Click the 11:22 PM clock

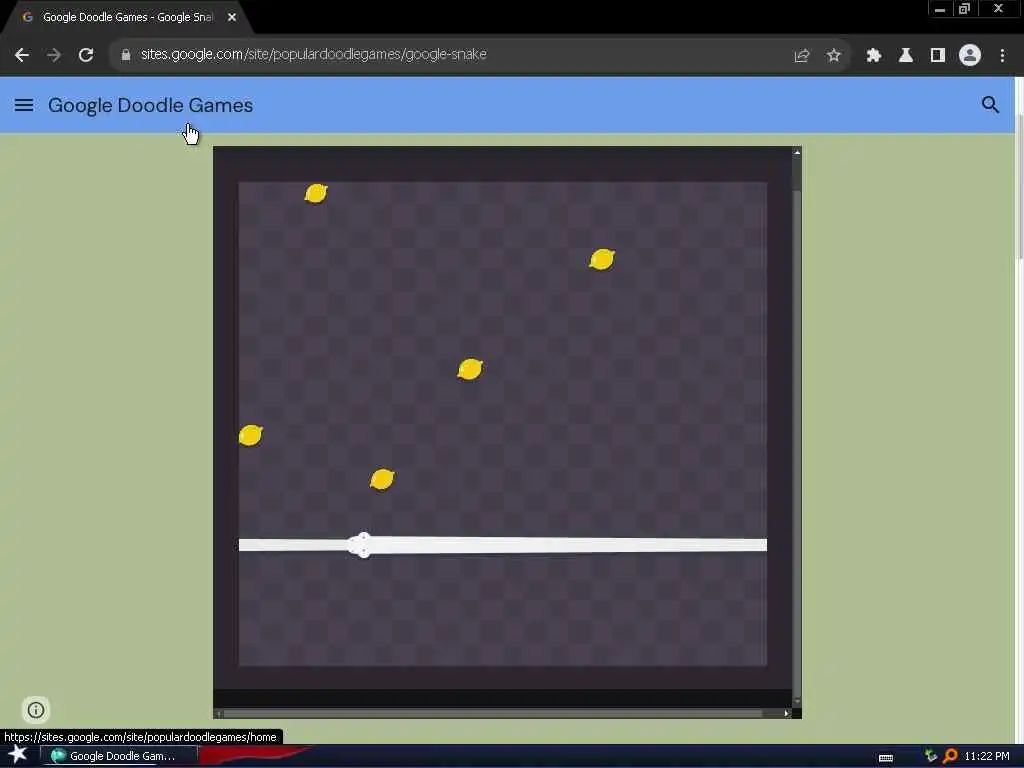(987, 756)
